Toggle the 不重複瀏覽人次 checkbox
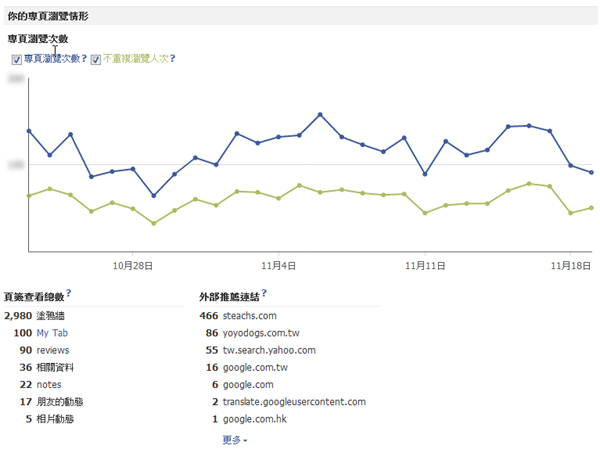Viewport: 600px width, 449px height. (x=96, y=60)
